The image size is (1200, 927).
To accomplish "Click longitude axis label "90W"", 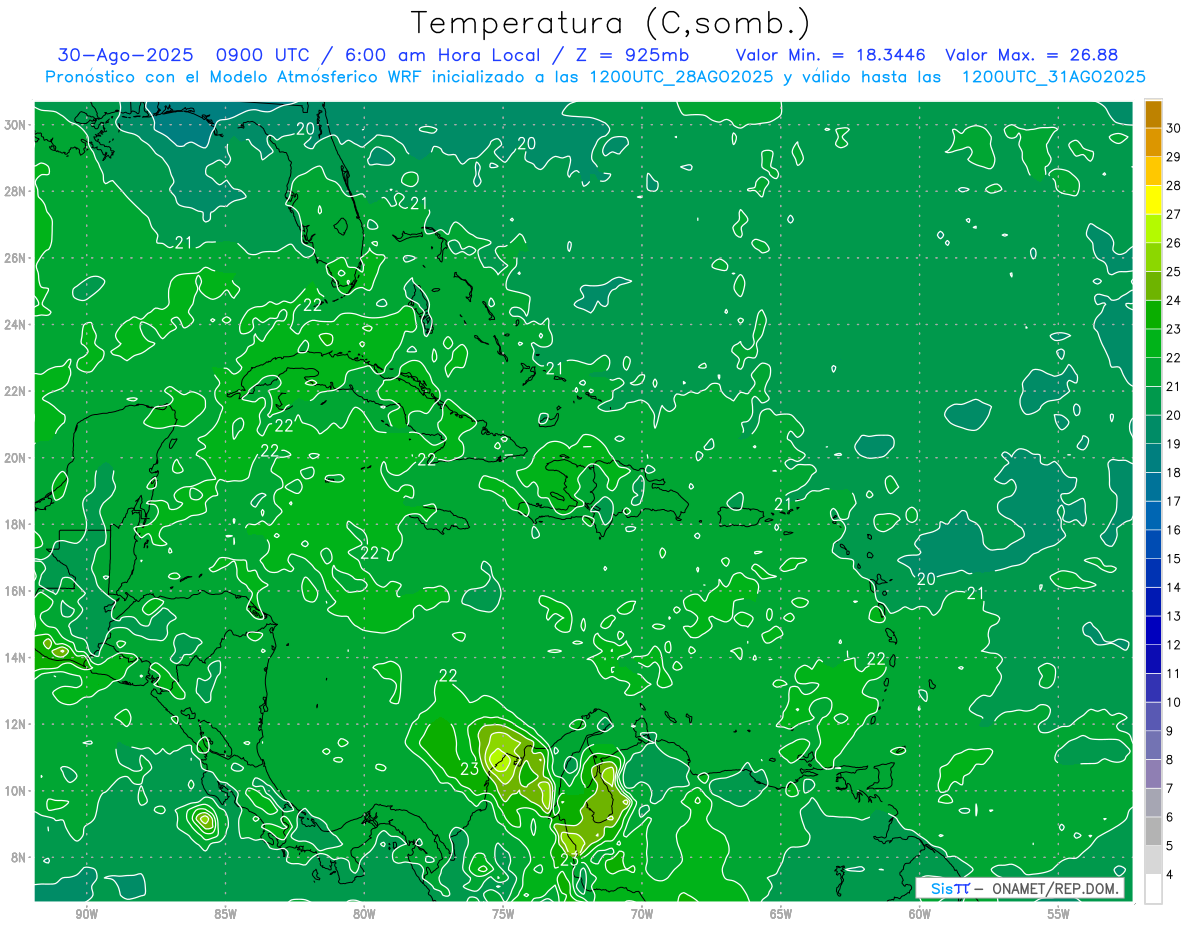I will (86, 914).
